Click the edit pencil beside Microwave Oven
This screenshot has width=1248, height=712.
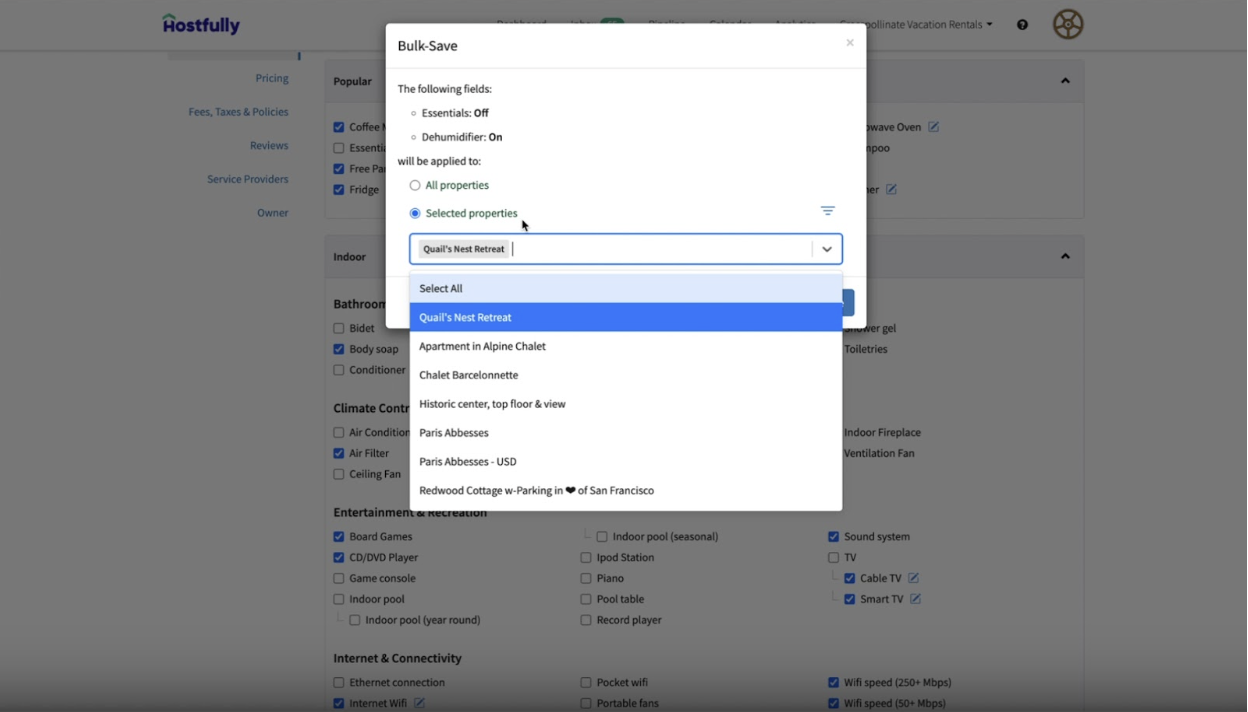point(933,126)
